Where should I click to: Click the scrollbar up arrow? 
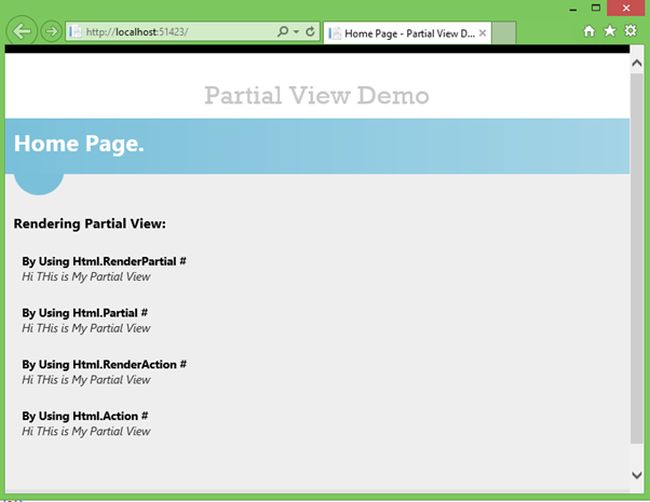click(x=637, y=63)
